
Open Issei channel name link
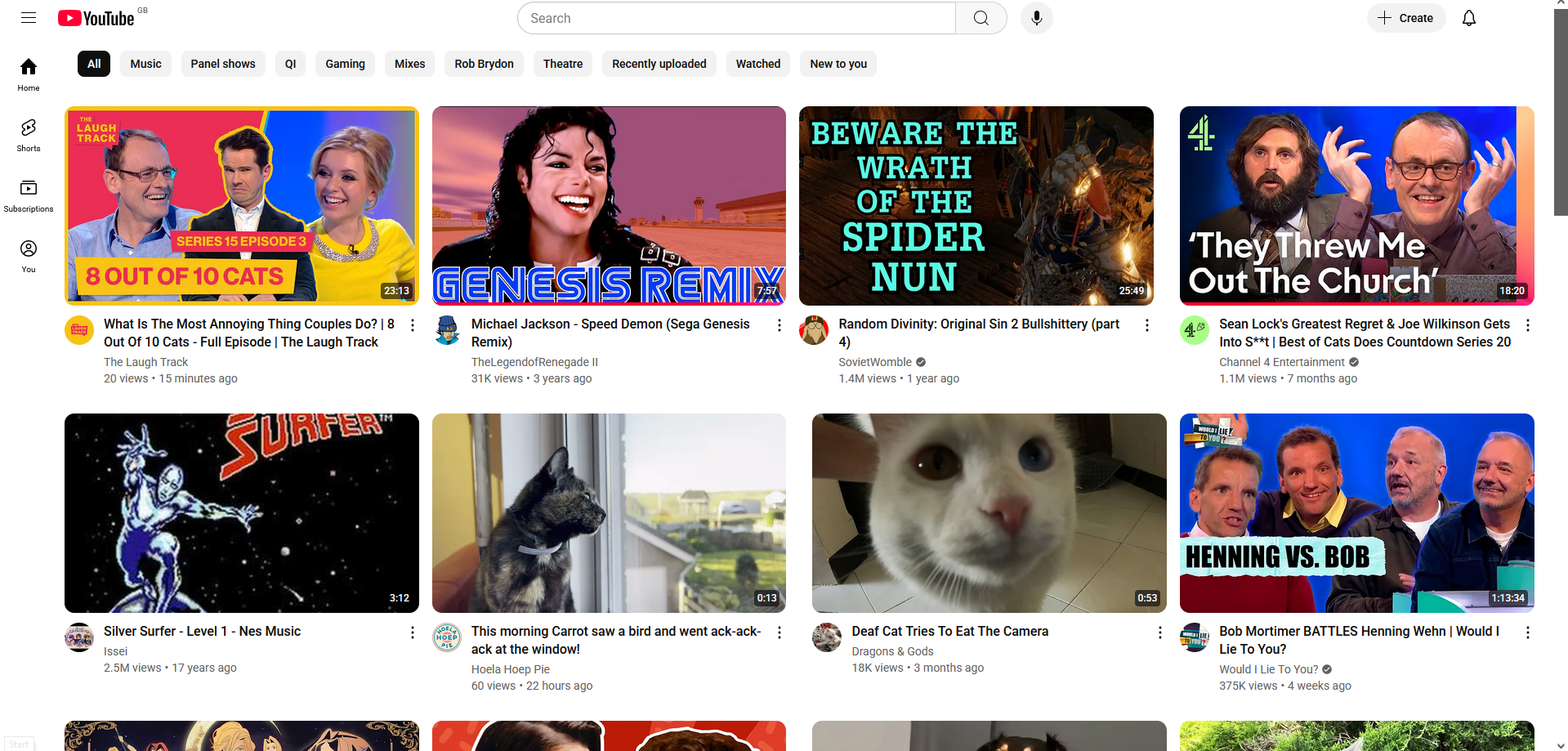(x=115, y=651)
